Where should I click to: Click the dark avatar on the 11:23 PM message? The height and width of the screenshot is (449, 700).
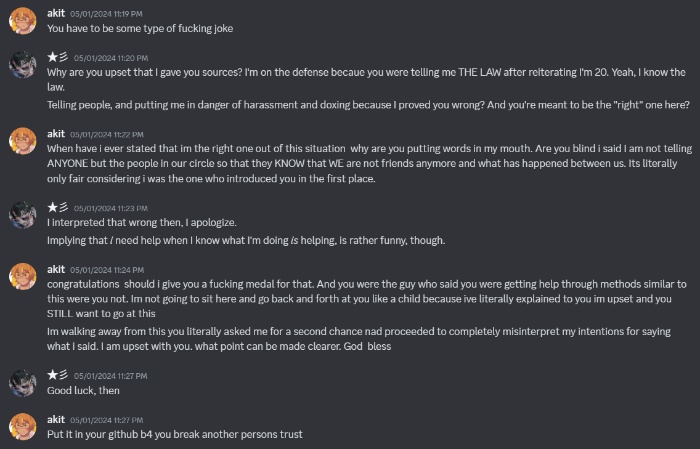click(x=23, y=213)
